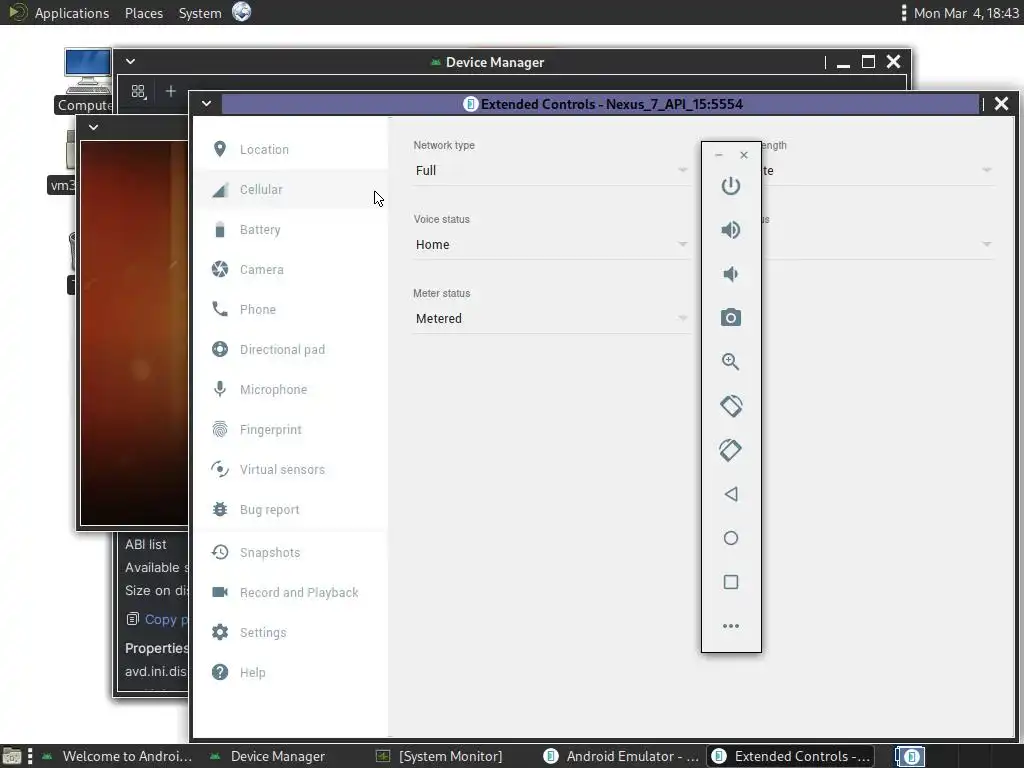Viewport: 1024px width, 768px height.
Task: Switch to Device Manager taskbar entry
Action: coord(268,756)
